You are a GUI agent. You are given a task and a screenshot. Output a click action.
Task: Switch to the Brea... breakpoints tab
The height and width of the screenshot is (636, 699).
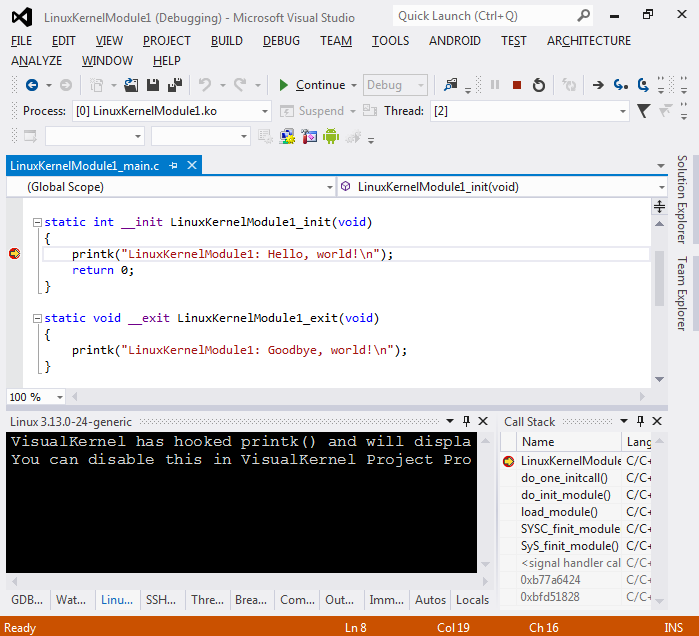pyautogui.click(x=251, y=600)
